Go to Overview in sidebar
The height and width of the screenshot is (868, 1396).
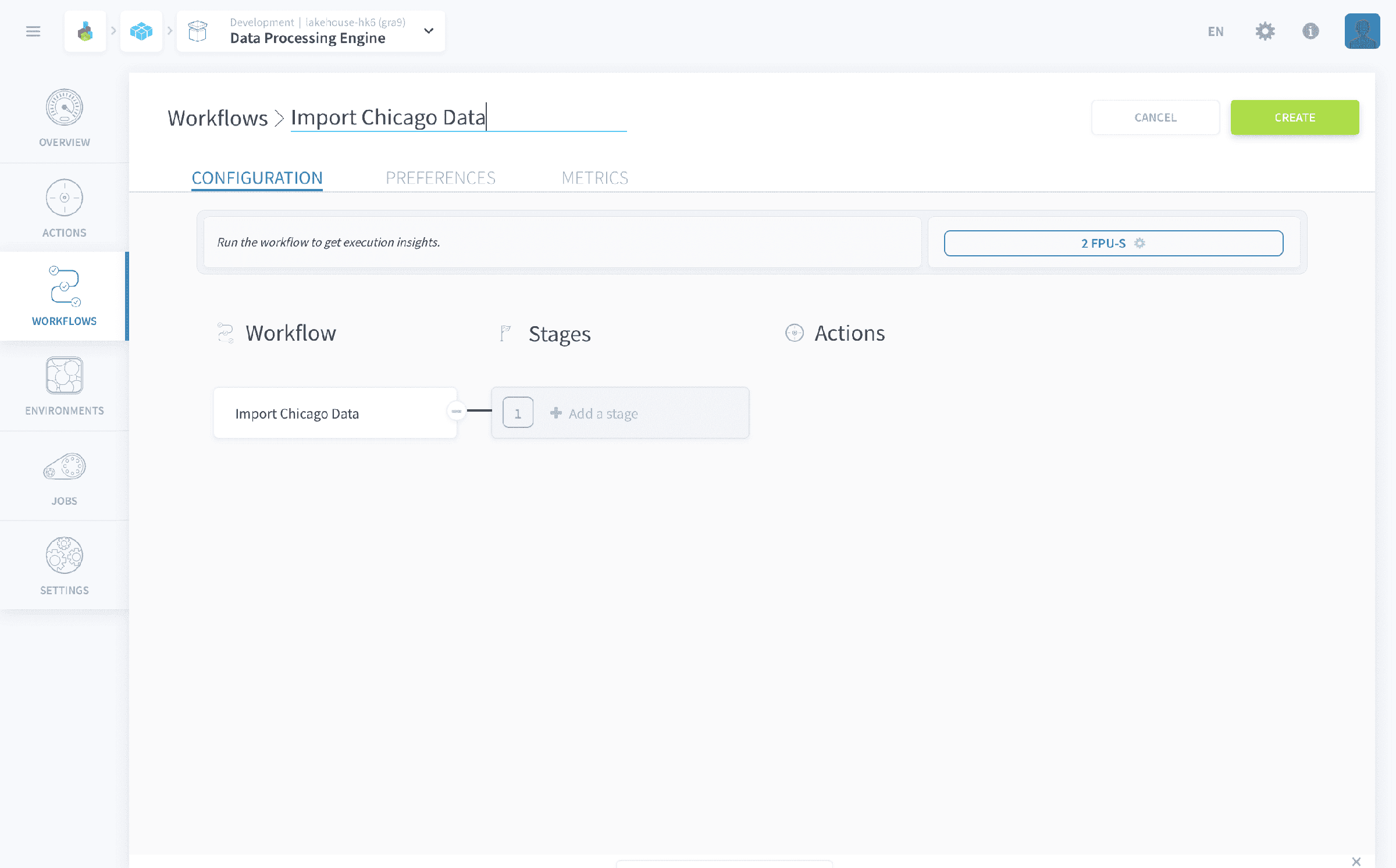65,119
